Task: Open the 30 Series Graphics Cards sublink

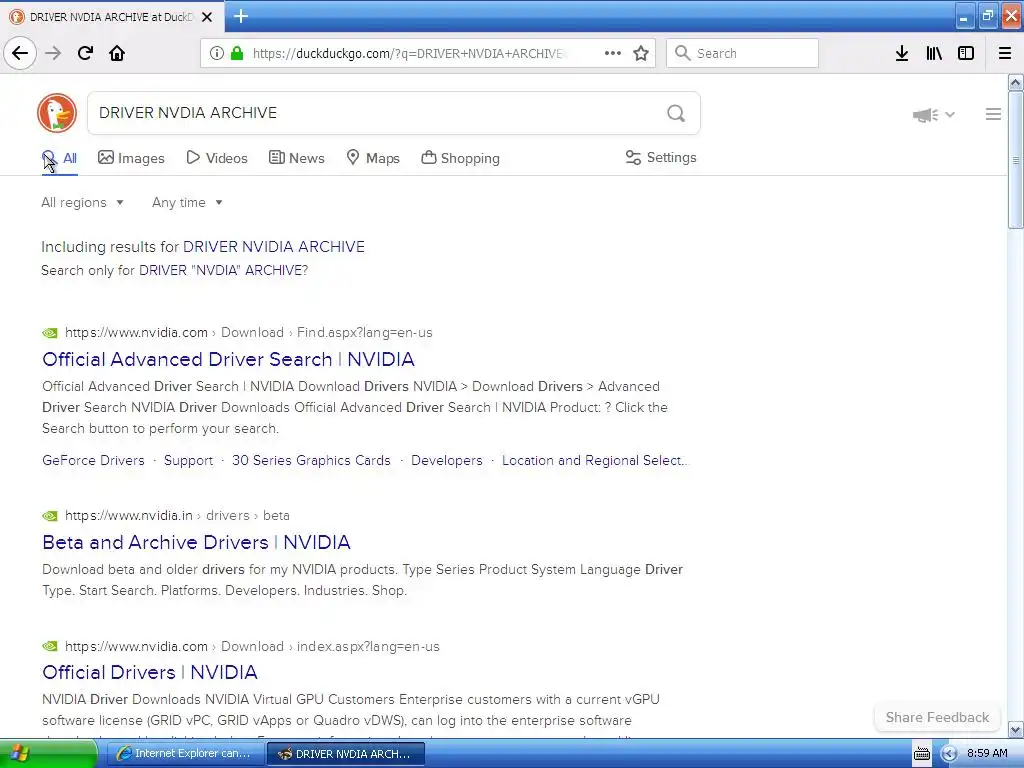Action: pyautogui.click(x=311, y=460)
